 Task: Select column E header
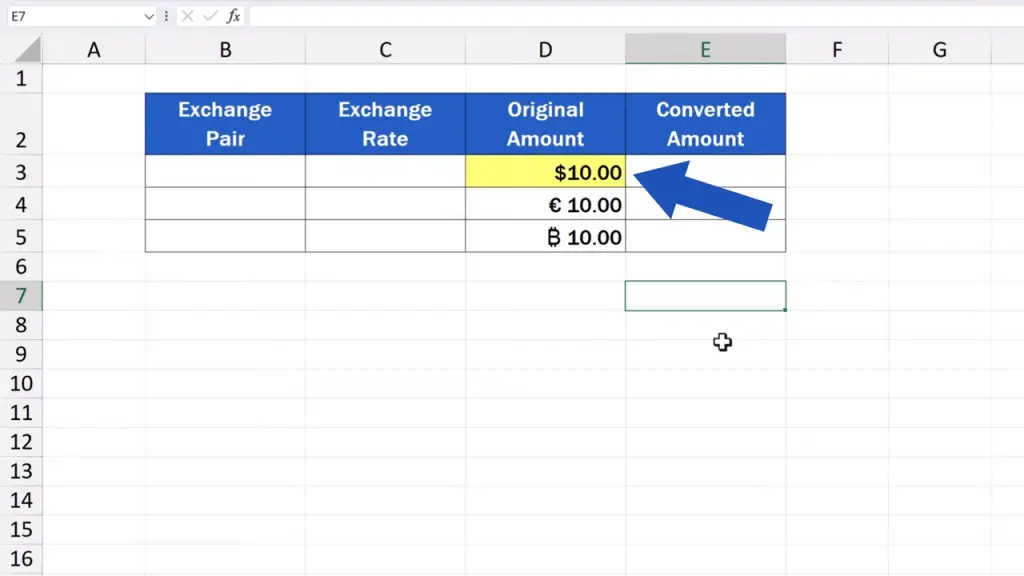click(705, 49)
